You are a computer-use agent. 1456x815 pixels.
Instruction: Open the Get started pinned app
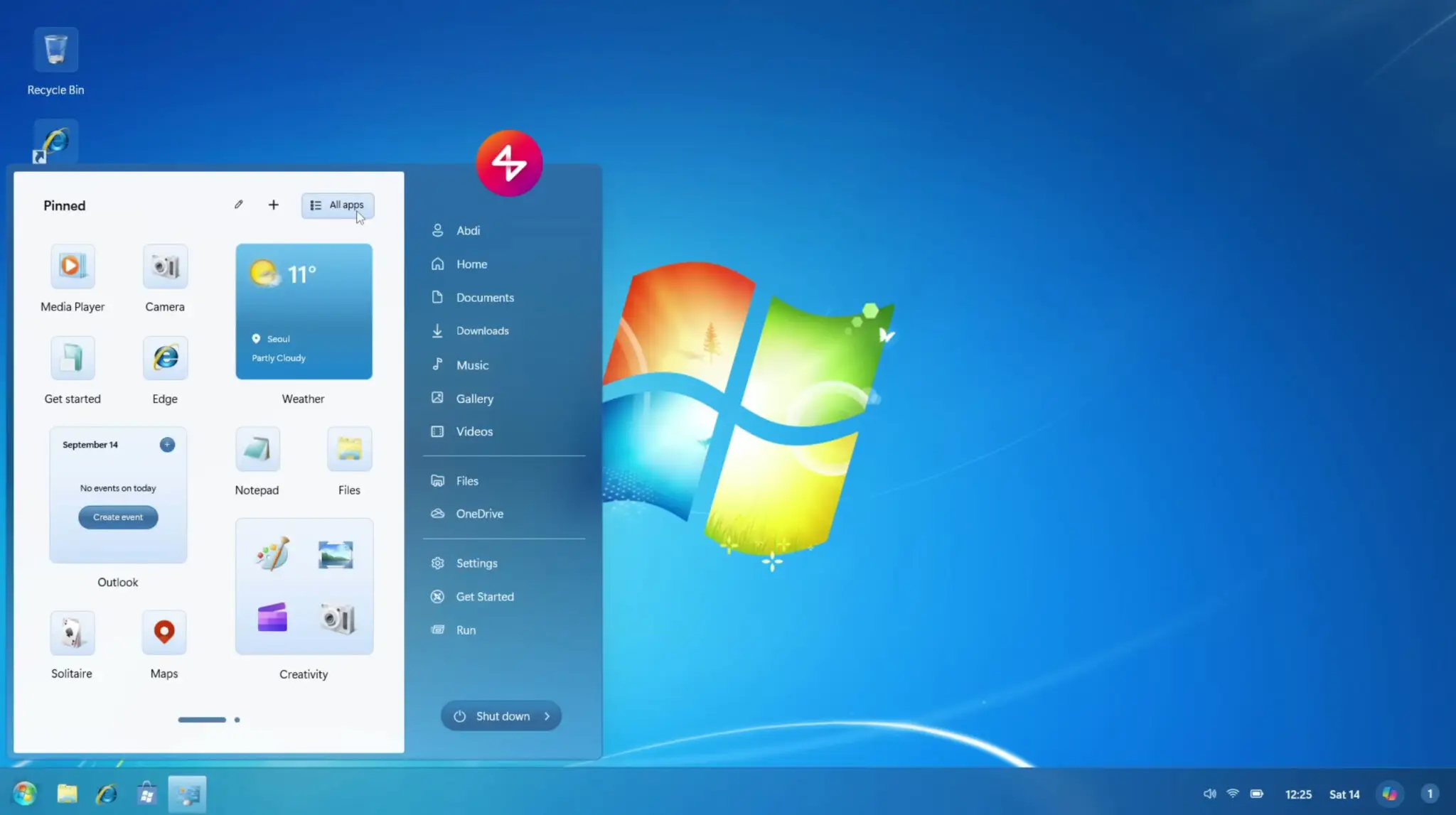pyautogui.click(x=73, y=358)
